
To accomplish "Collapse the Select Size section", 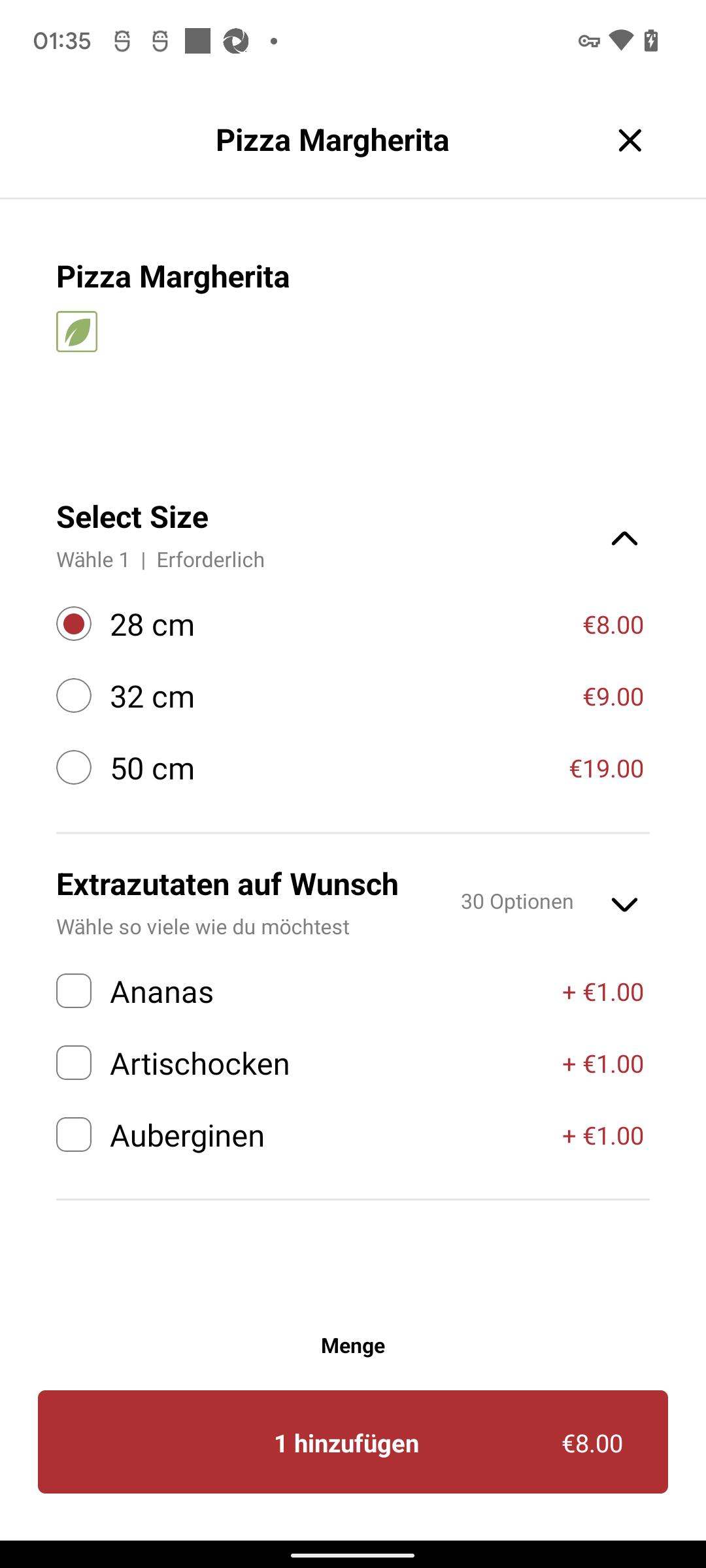I will [x=624, y=538].
